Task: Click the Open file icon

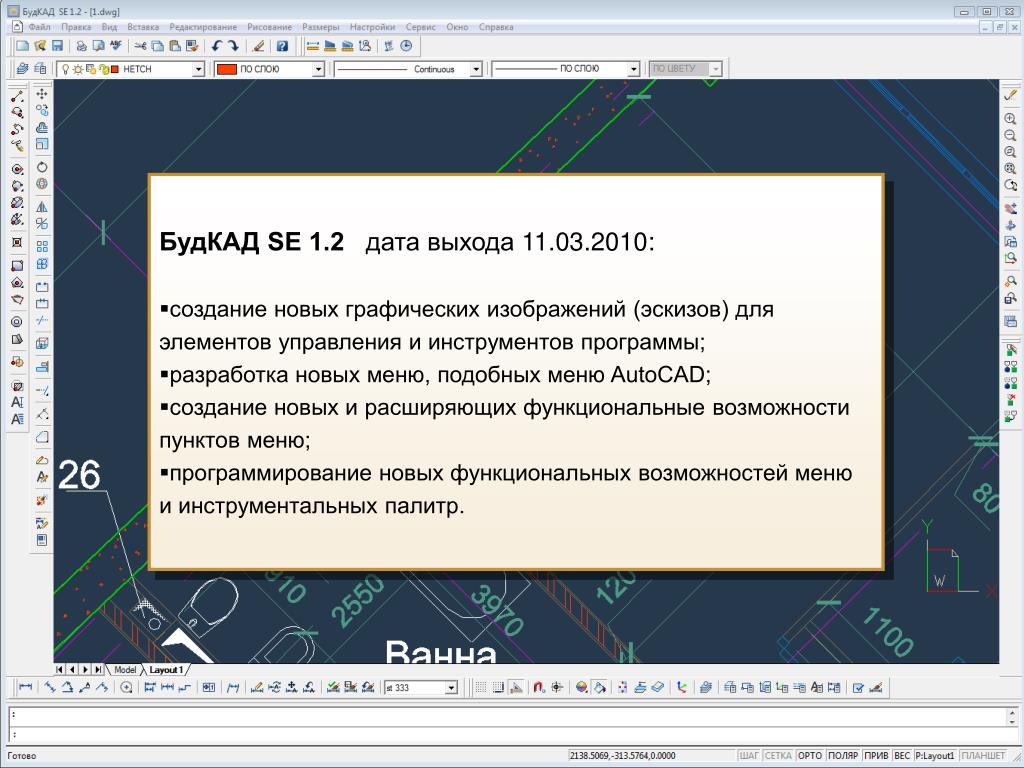Action: 40,46
